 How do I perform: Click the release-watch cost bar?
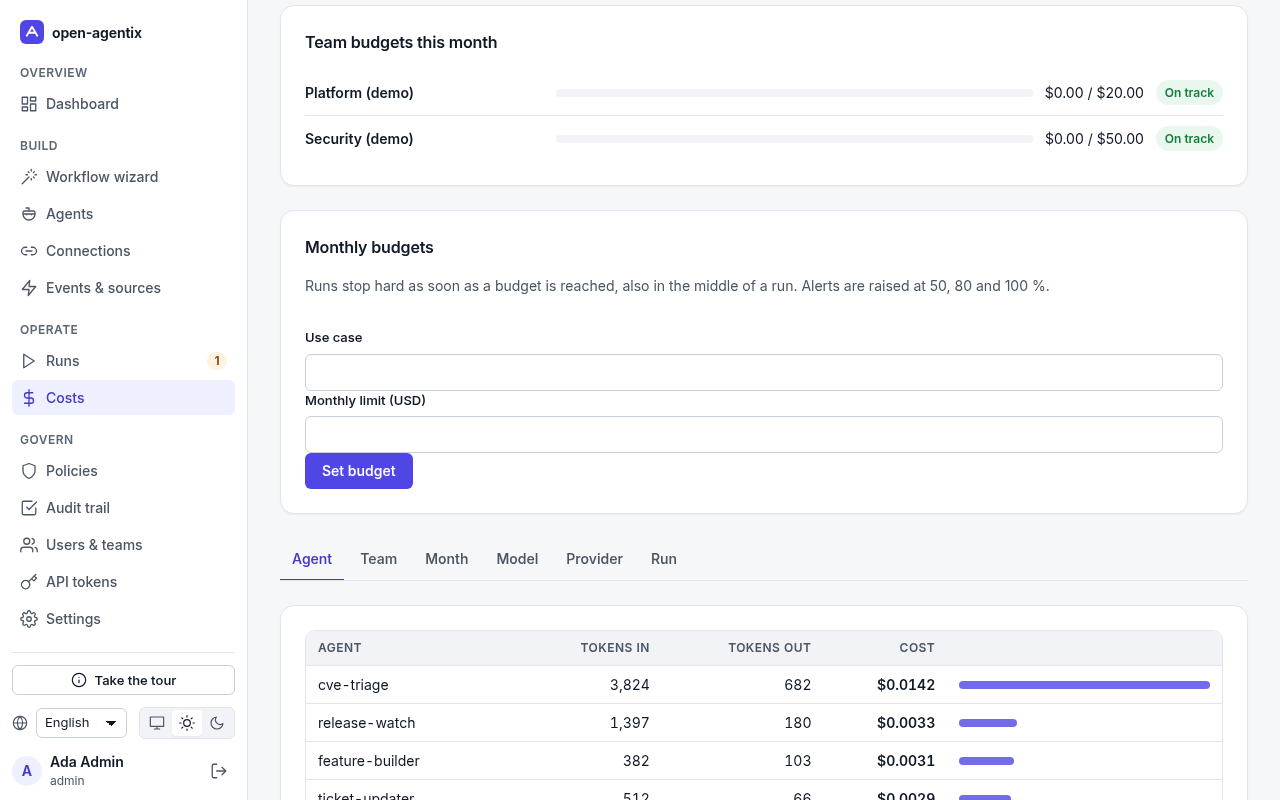tap(988, 723)
